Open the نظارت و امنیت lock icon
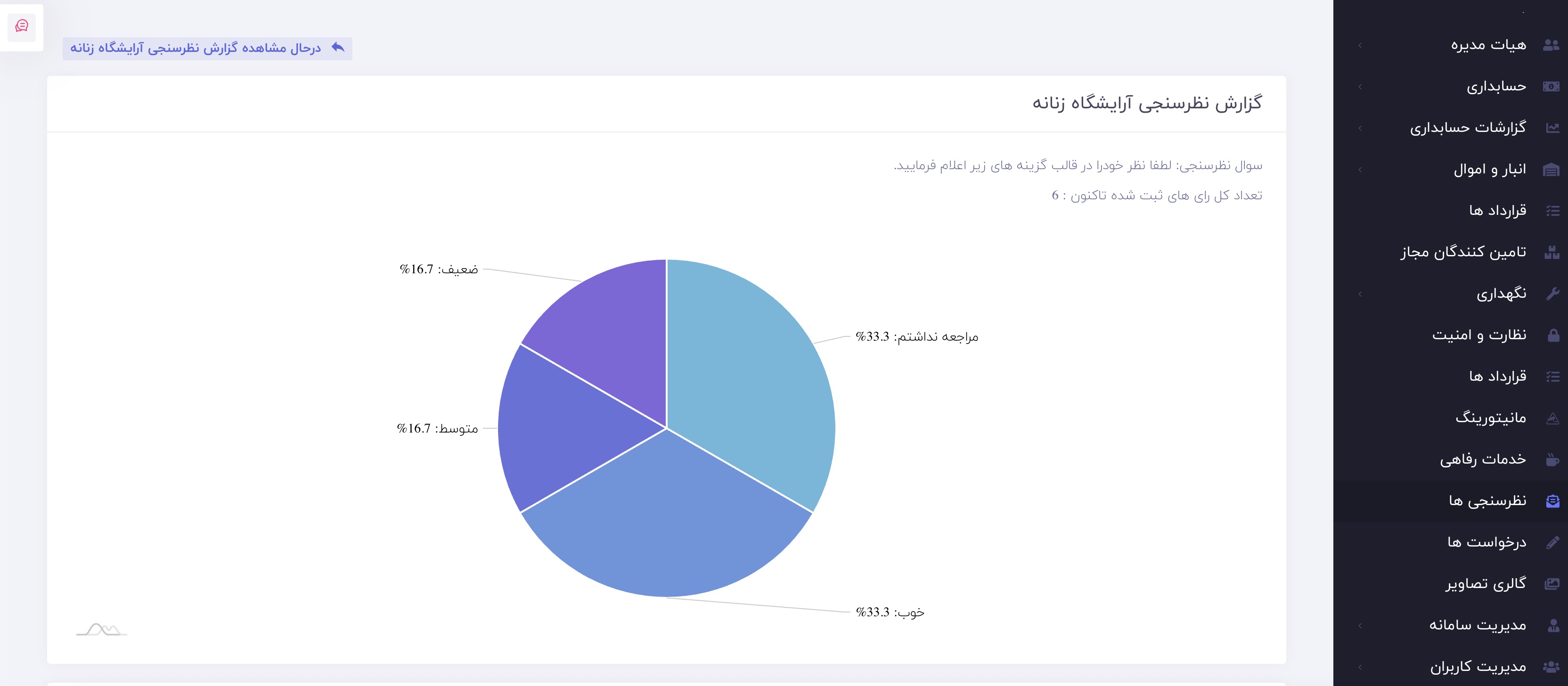 coord(1553,334)
